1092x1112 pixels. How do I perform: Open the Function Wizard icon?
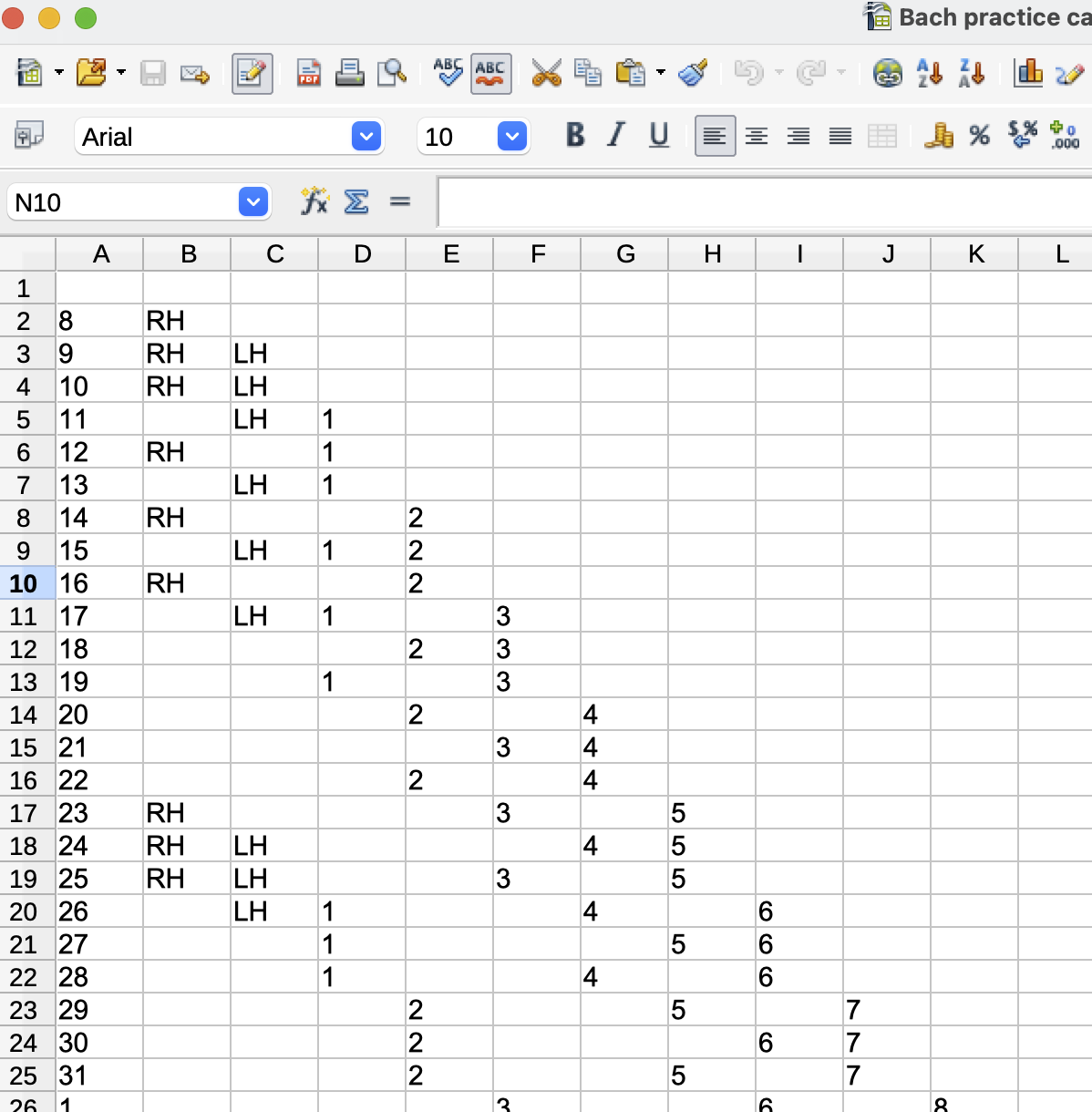pyautogui.click(x=314, y=201)
